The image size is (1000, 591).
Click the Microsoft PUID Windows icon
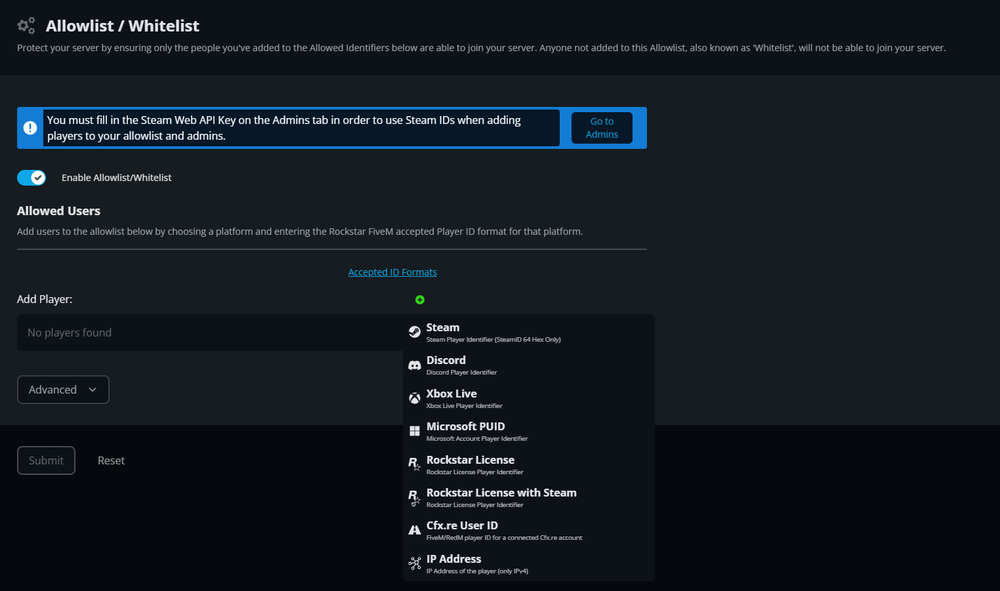pyautogui.click(x=414, y=431)
